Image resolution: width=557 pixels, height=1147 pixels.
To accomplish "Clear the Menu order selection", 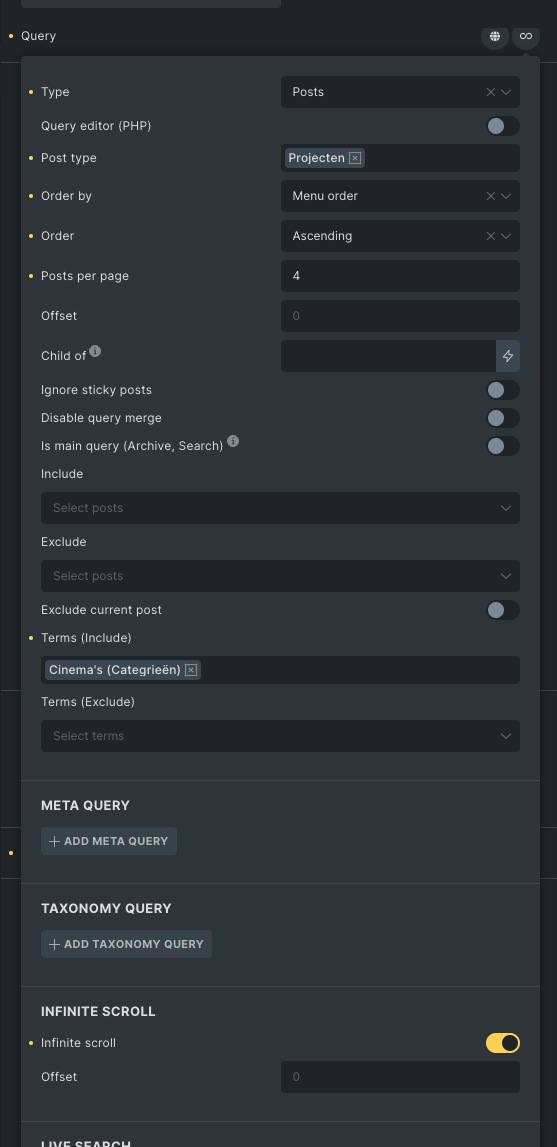I will pyautogui.click(x=490, y=196).
